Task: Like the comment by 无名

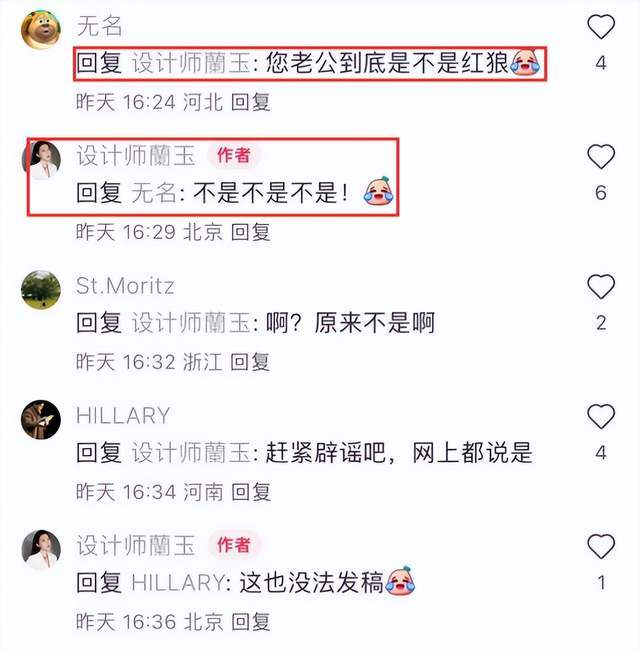Action: pos(601,26)
